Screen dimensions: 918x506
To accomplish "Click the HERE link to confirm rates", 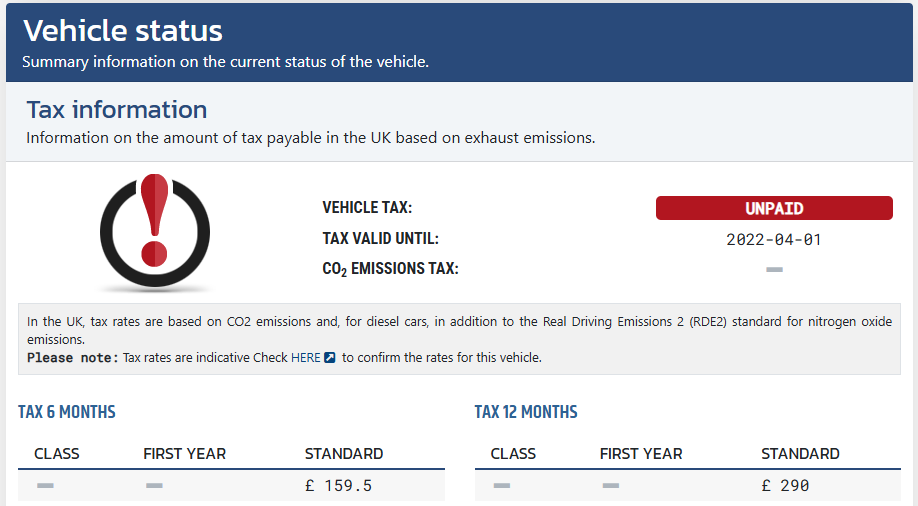I will click(x=306, y=357).
